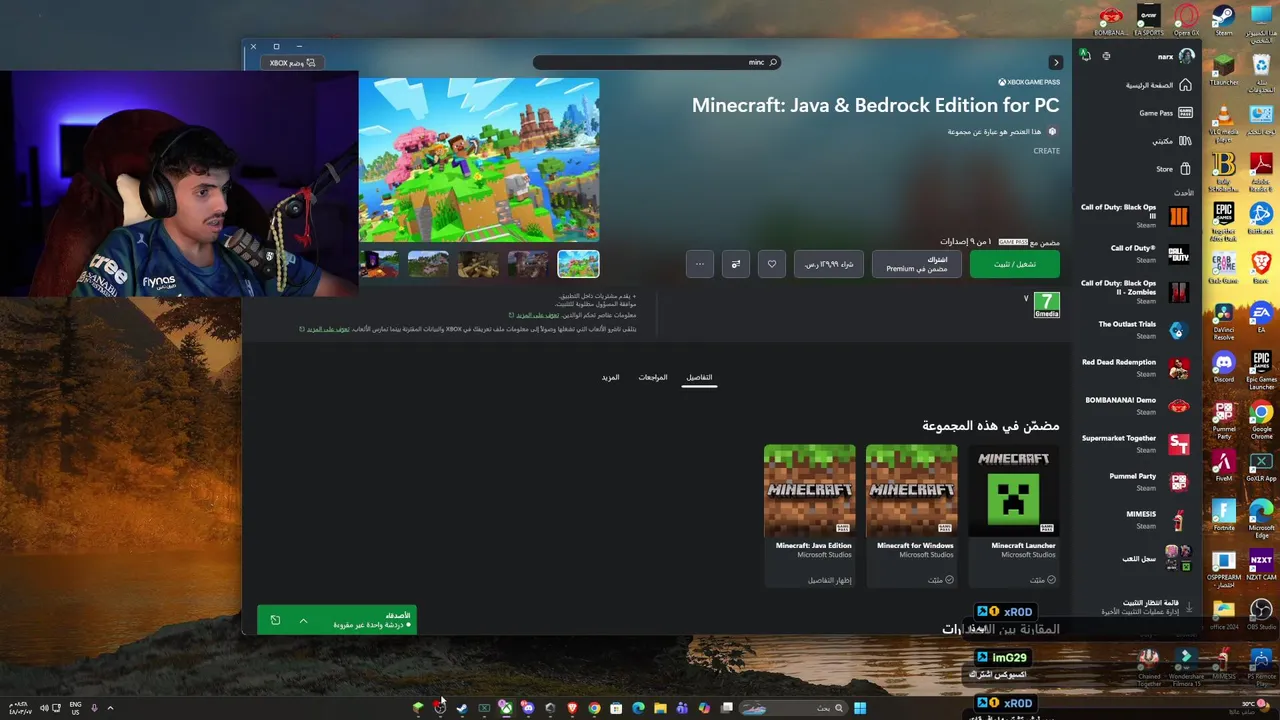Click show details under Java Edition
This screenshot has height=720, width=1280.
point(829,580)
